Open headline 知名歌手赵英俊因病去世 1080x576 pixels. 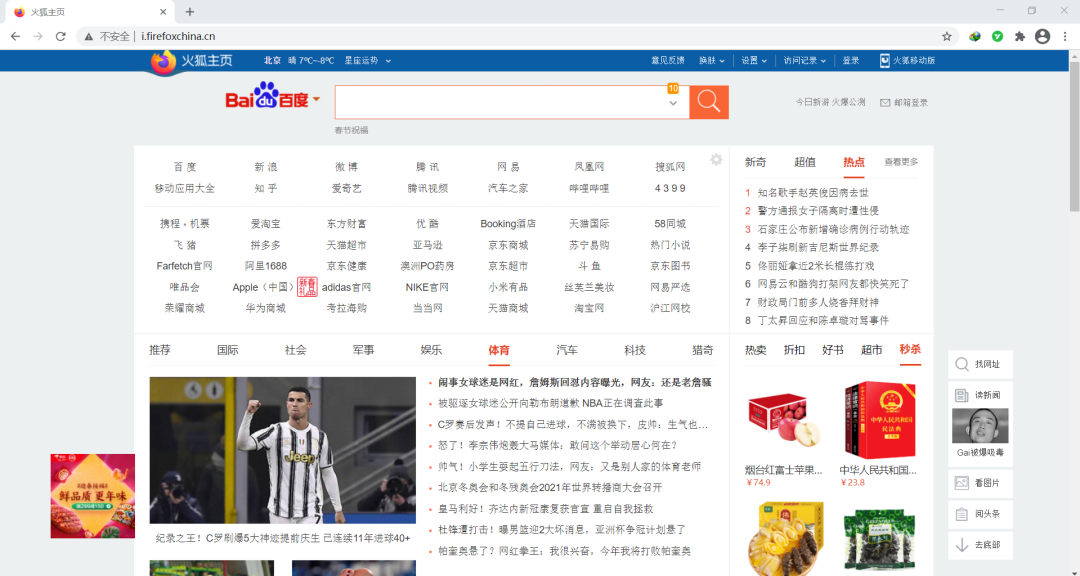[x=813, y=193]
